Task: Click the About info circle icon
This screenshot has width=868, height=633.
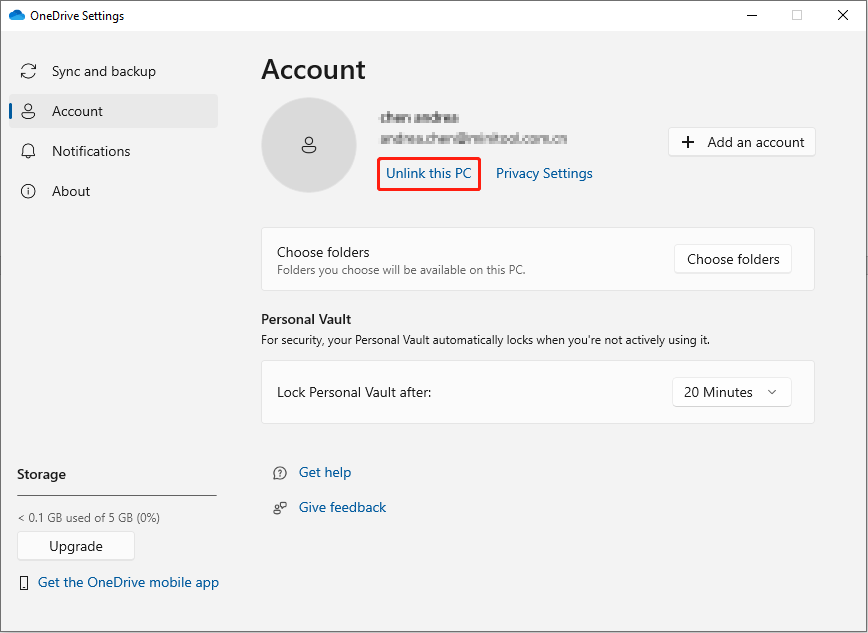Action: coord(29,192)
